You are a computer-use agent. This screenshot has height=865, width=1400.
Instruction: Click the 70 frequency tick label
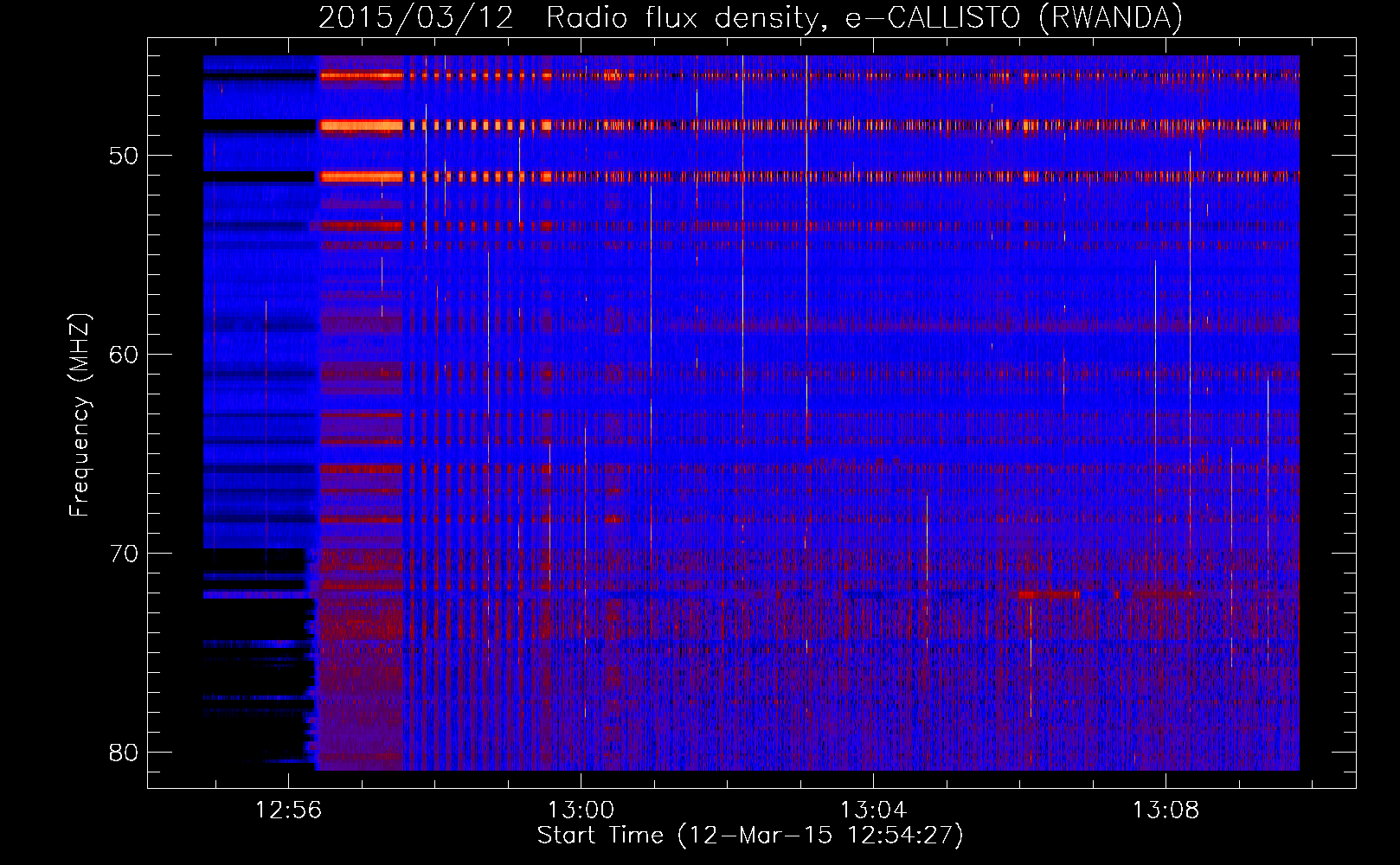[124, 554]
